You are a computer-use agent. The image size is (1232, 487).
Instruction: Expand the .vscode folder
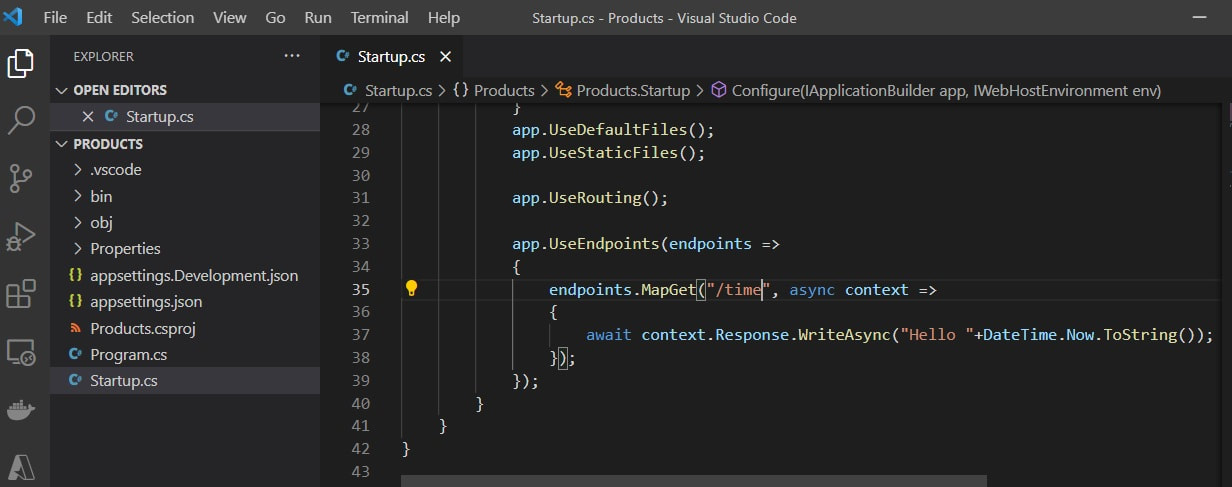click(x=79, y=170)
